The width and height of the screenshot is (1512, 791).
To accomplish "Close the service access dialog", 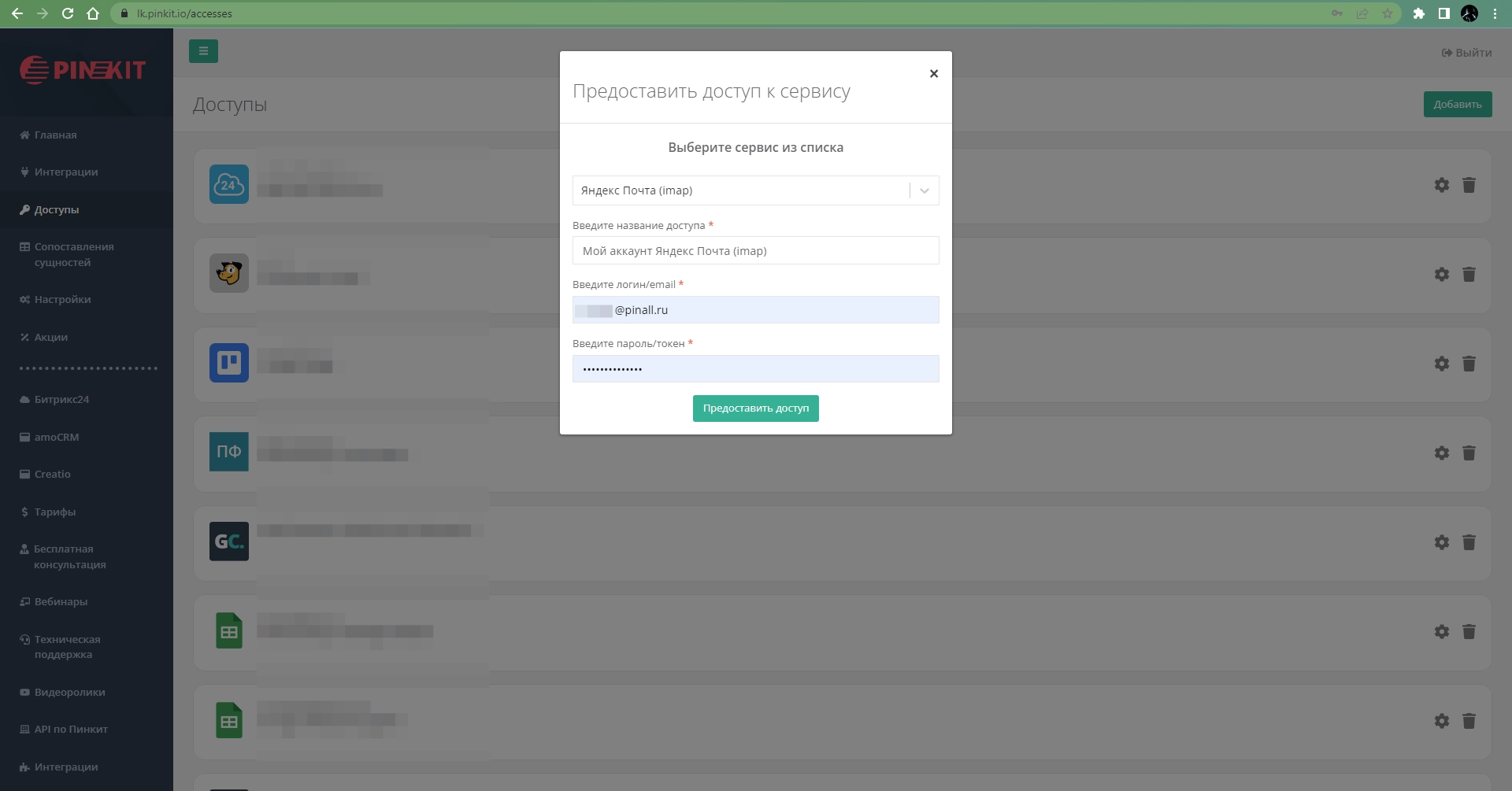I will (933, 74).
